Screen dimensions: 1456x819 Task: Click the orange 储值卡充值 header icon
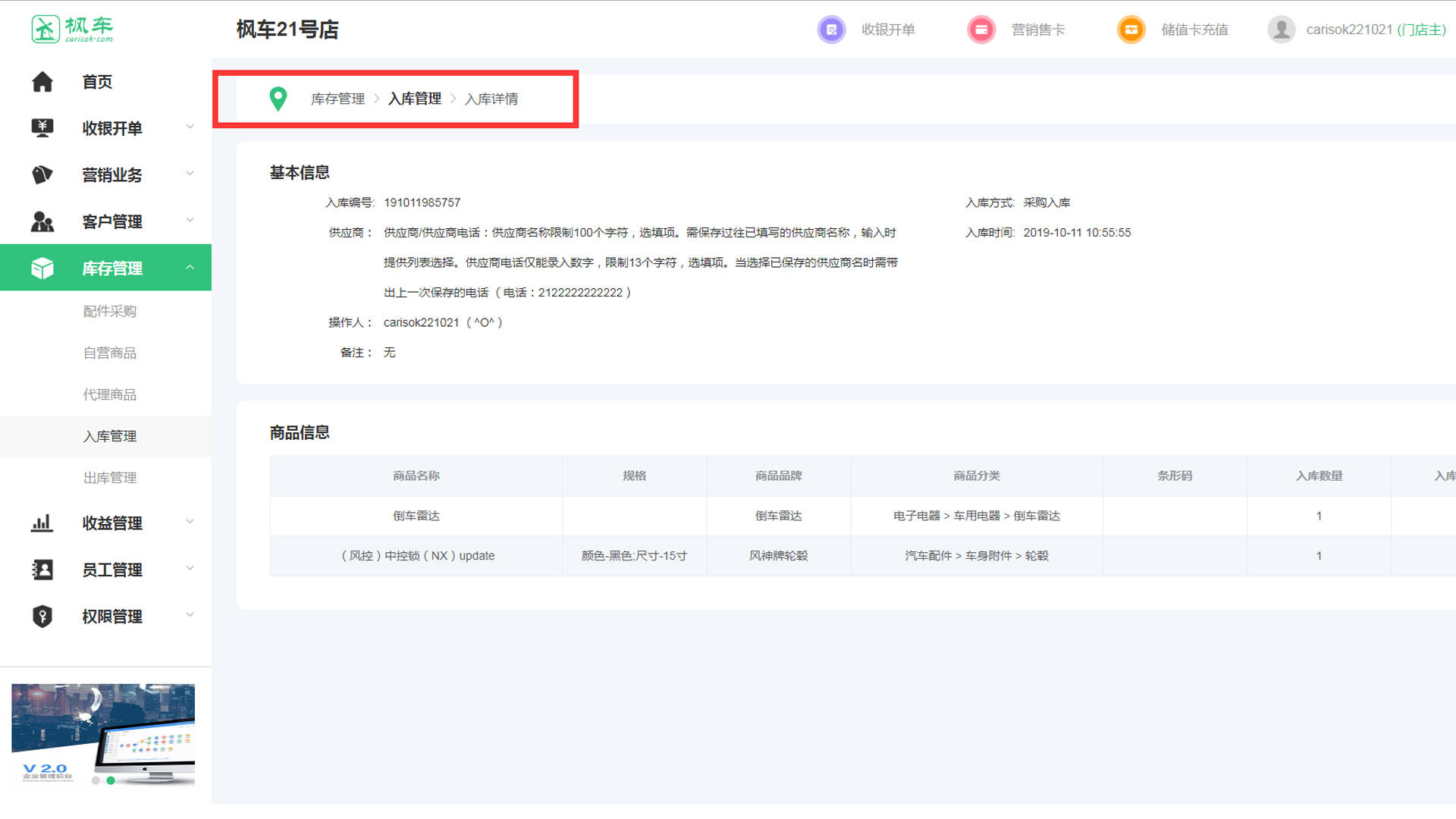[x=1131, y=30]
